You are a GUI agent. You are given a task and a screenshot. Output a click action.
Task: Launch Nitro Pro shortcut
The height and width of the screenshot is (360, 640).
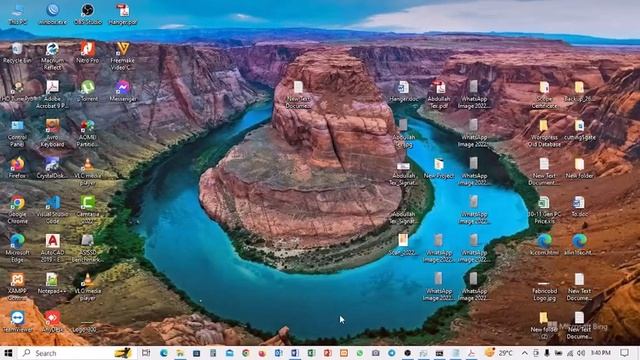[x=88, y=53]
